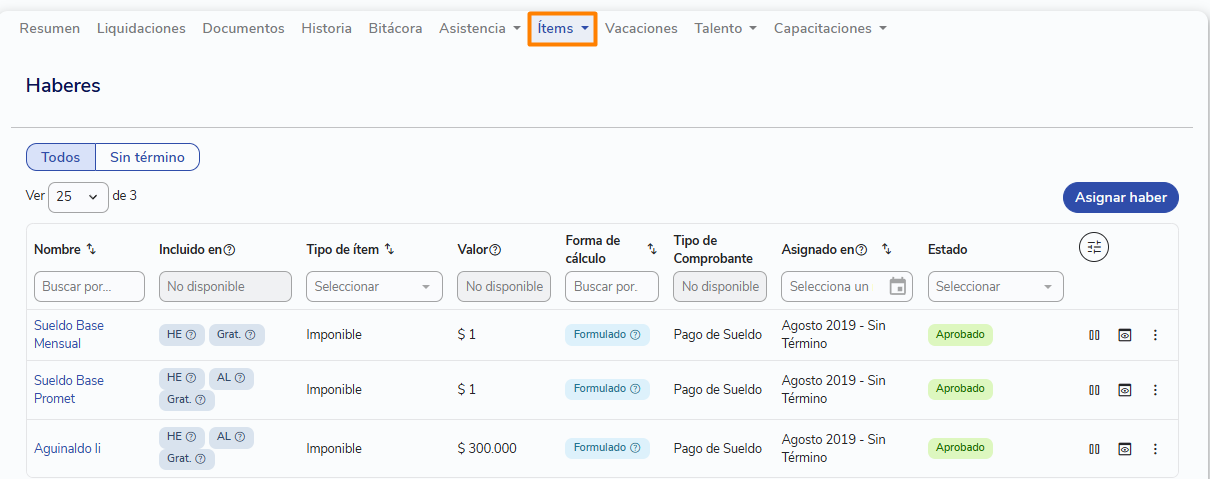1210x479 pixels.
Task: Sort by Forma de cálculo arrows
Action: (652, 249)
